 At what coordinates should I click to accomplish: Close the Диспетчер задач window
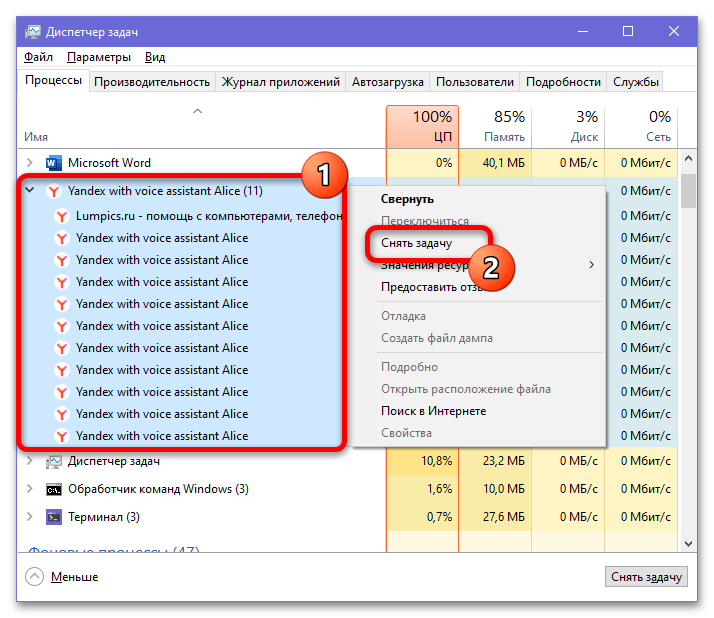673,31
